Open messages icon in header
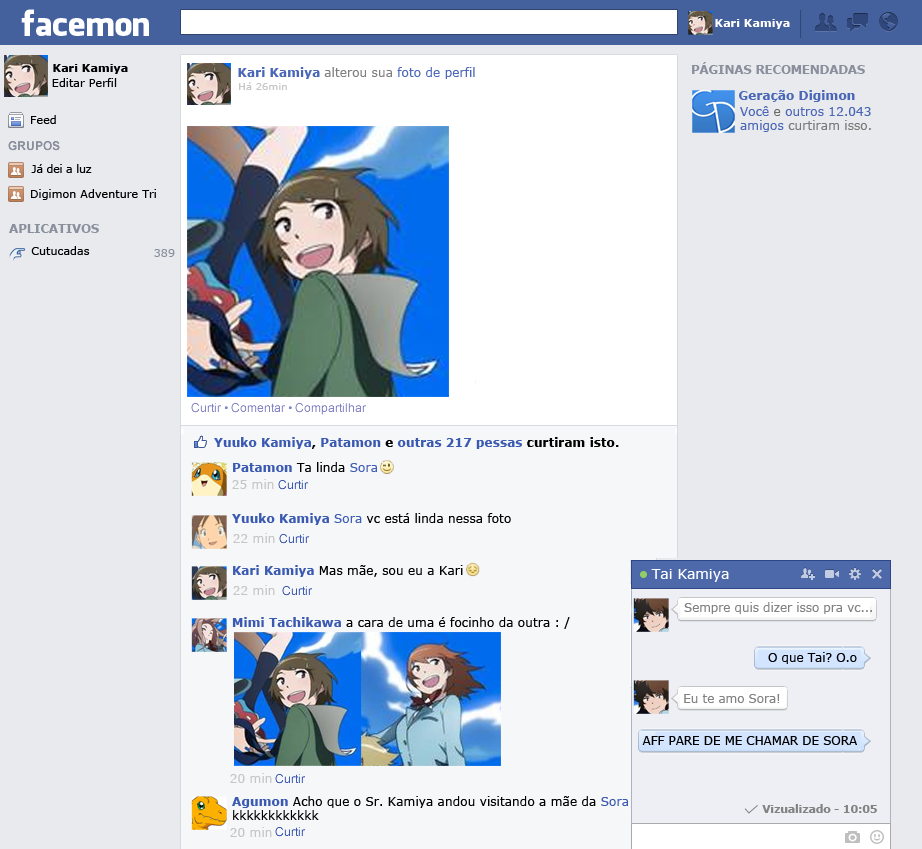 coord(857,22)
